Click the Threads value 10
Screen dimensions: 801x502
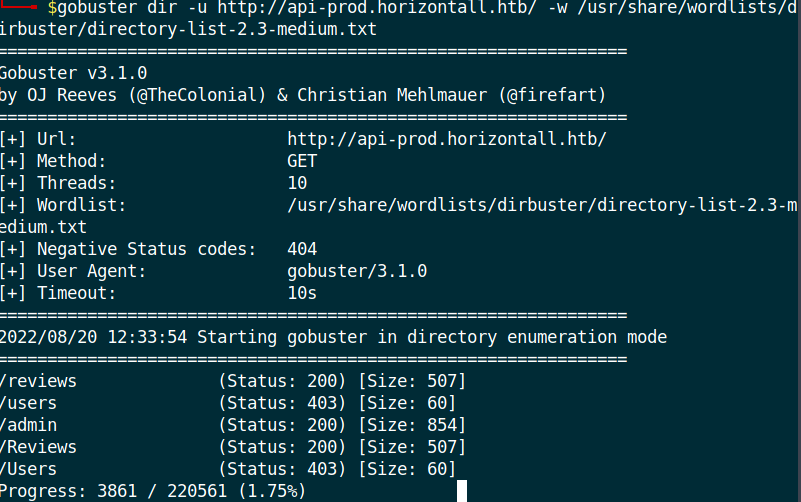(297, 183)
